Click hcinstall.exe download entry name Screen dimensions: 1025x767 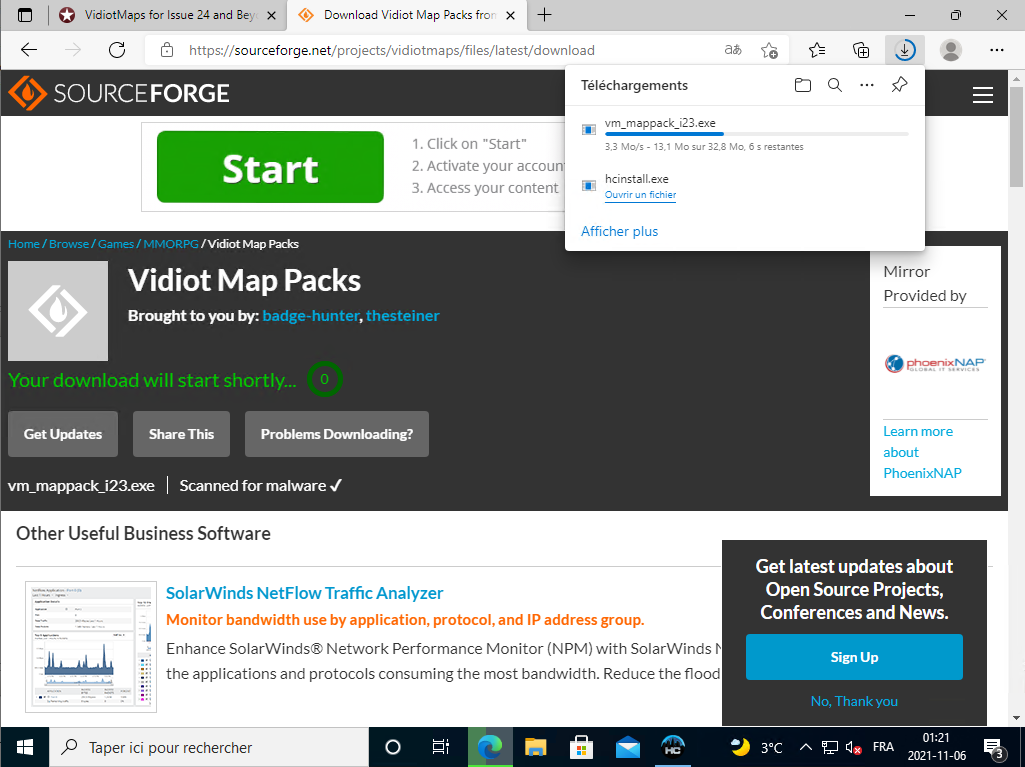coord(637,179)
